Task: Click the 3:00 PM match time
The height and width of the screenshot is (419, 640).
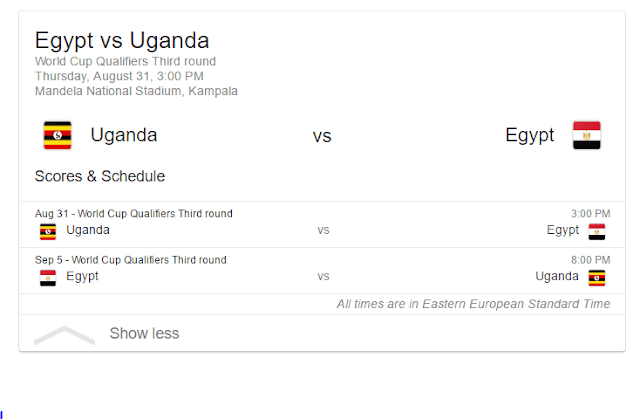Action: tap(590, 213)
